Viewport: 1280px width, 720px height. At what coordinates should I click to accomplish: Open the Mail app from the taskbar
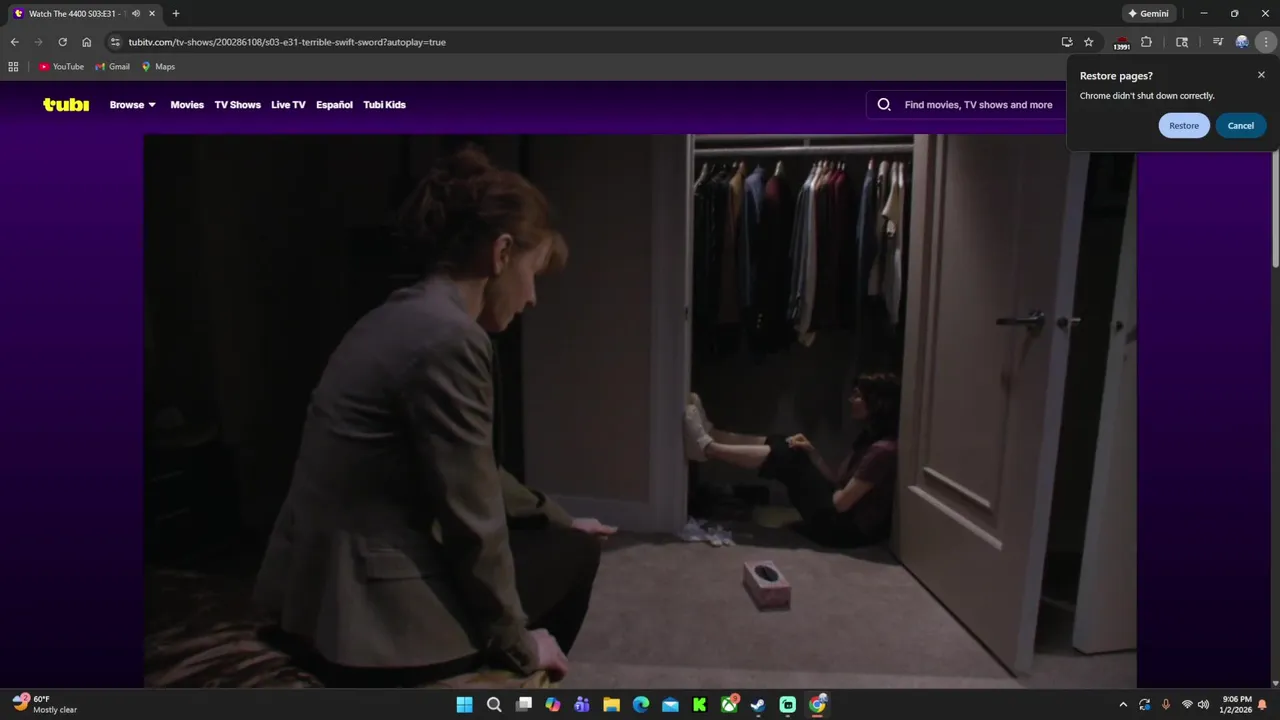coord(670,704)
